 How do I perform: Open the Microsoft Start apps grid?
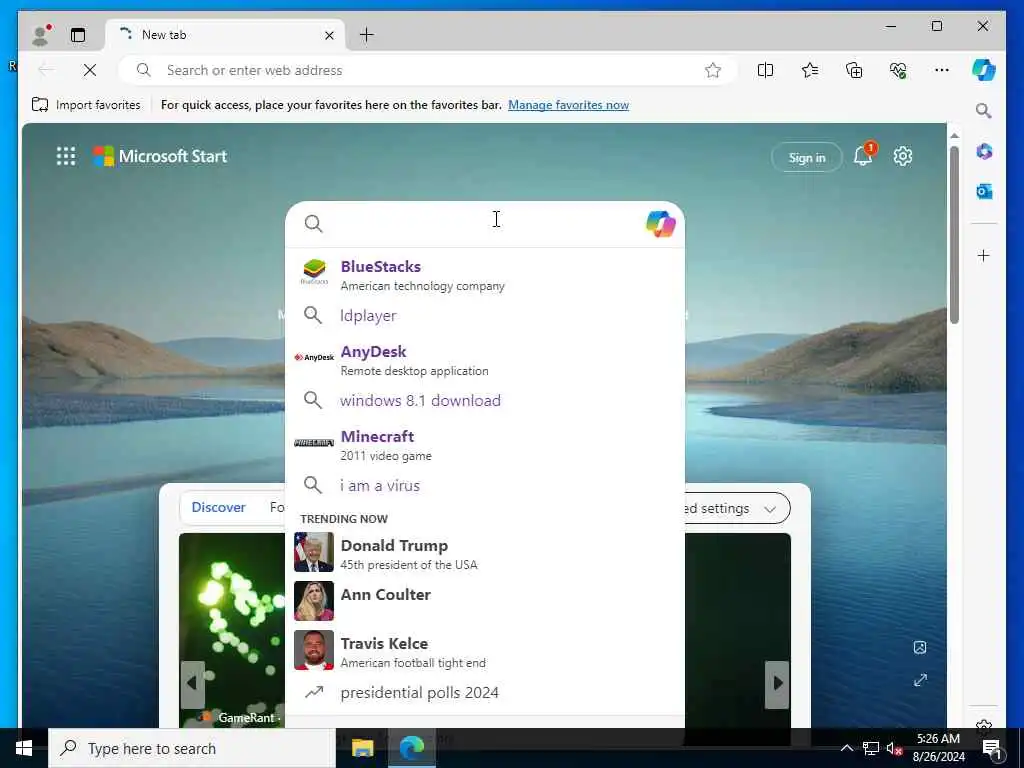[66, 156]
